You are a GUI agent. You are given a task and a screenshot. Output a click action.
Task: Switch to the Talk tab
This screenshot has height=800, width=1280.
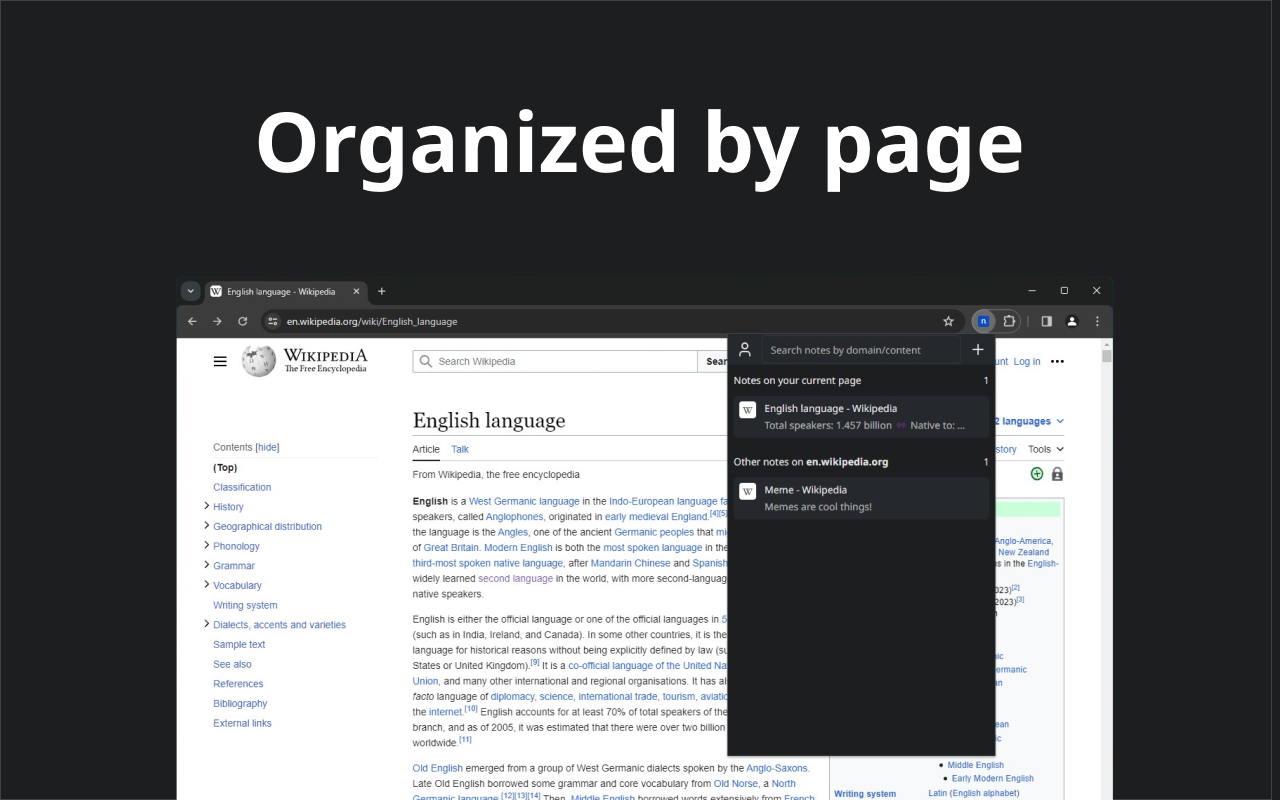460,449
